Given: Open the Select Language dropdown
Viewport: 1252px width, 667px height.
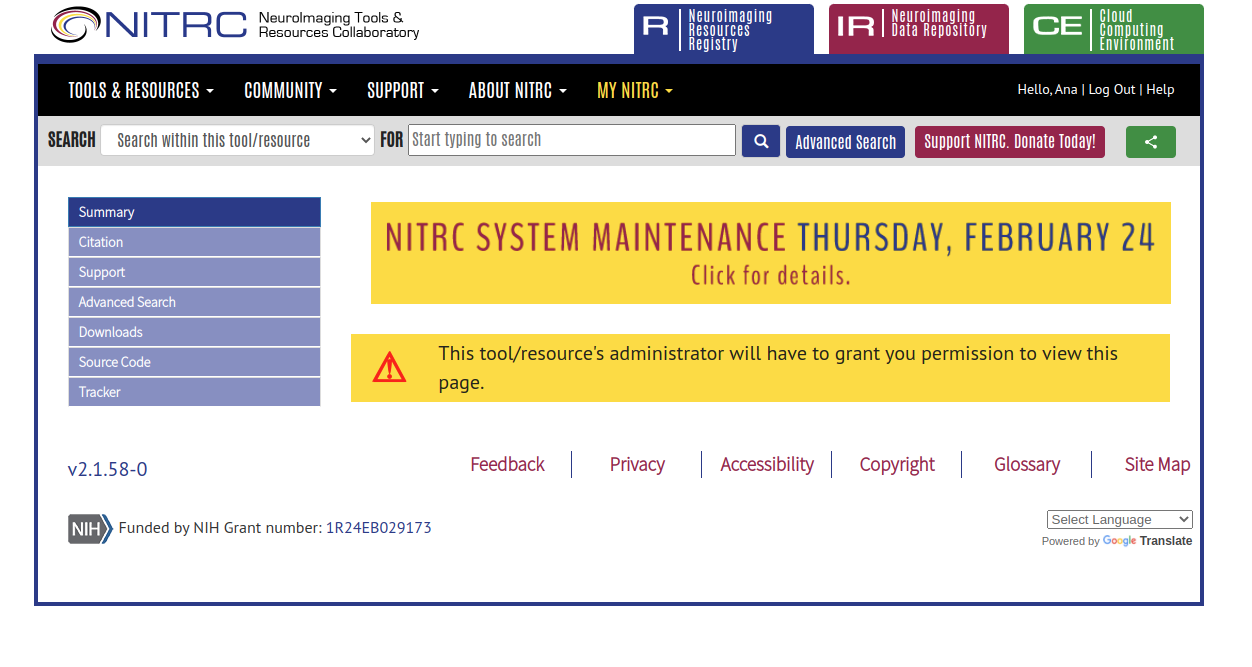Looking at the screenshot, I should [1119, 520].
